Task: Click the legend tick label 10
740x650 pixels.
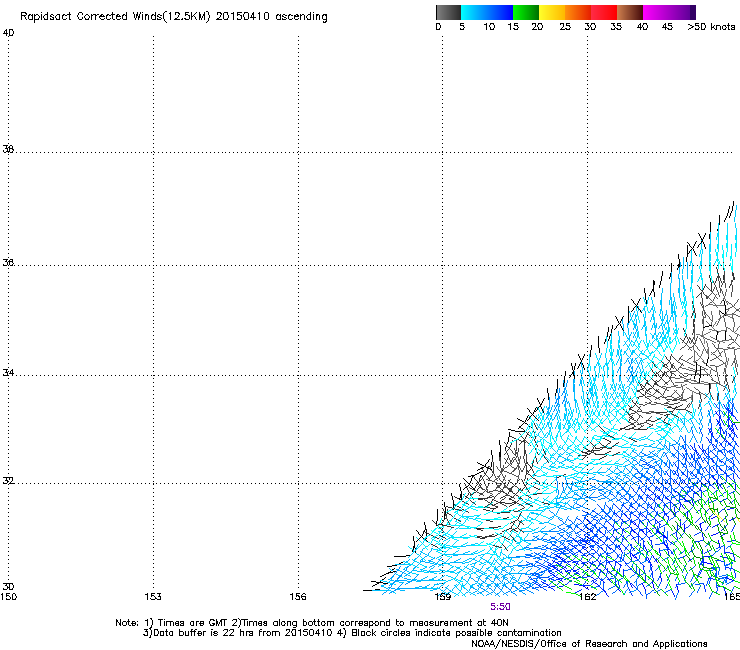Action: pyautogui.click(x=489, y=27)
